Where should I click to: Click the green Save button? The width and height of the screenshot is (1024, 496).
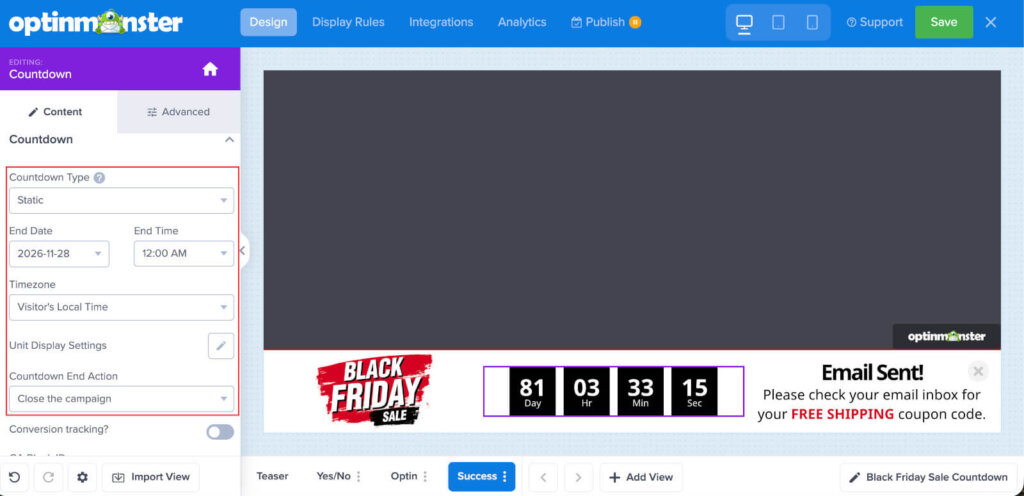(x=944, y=22)
